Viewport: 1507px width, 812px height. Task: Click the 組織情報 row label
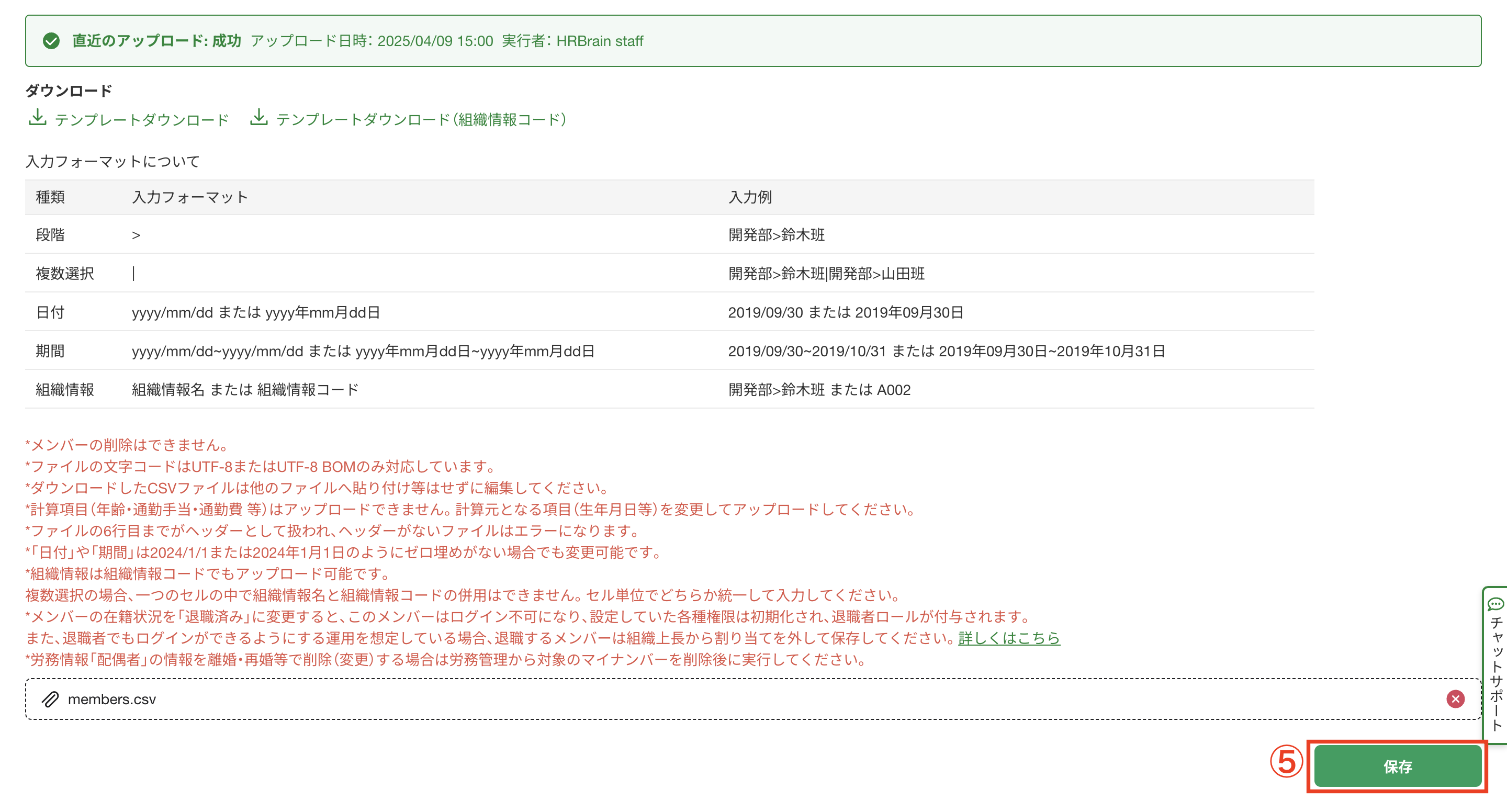65,390
